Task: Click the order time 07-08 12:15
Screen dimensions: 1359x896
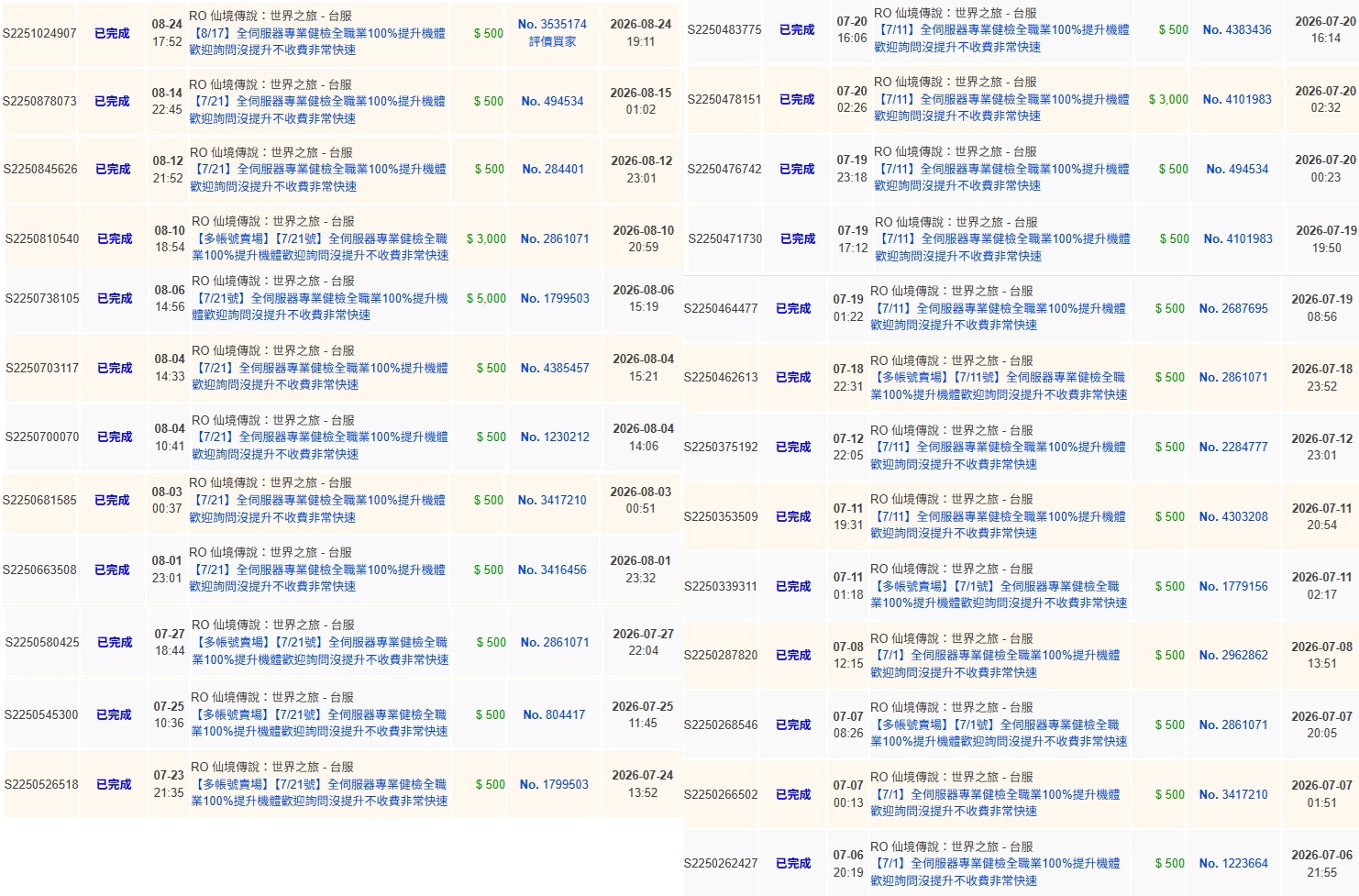Action: (848, 655)
